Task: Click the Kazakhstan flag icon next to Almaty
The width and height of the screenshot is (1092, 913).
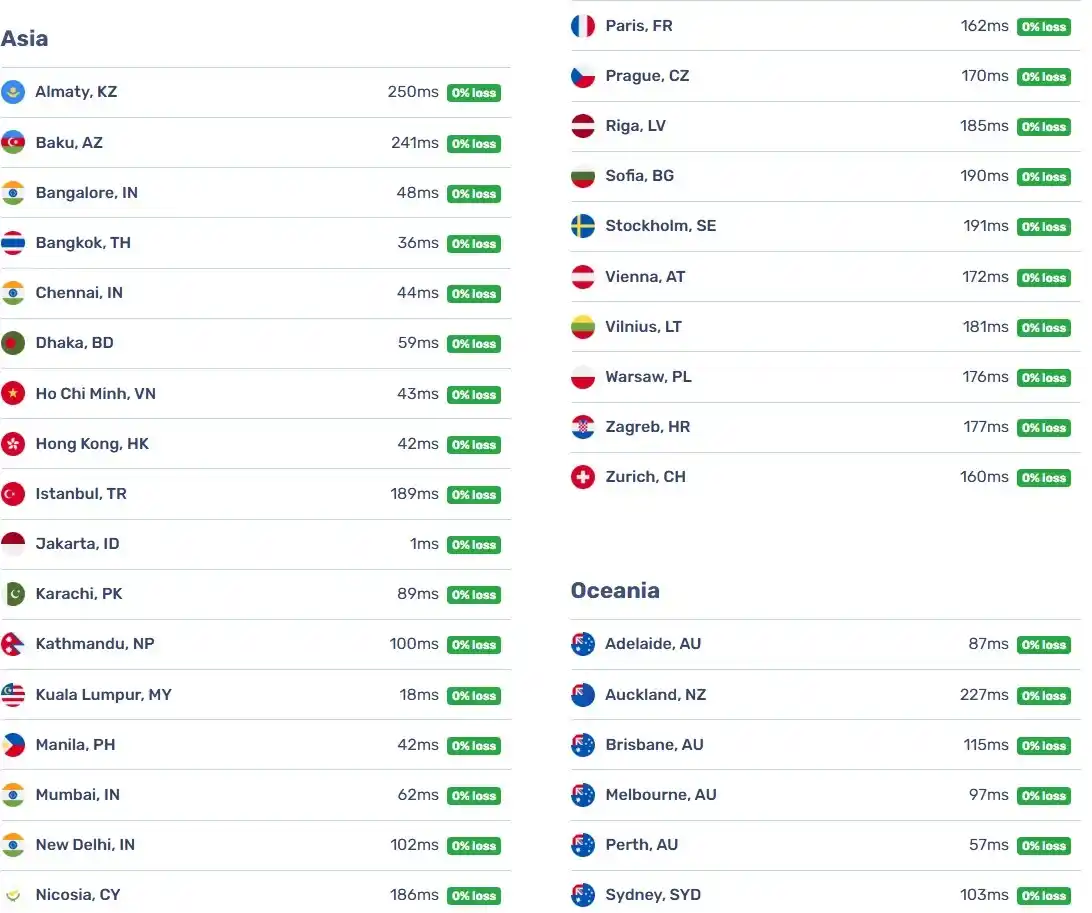Action: pyautogui.click(x=13, y=92)
